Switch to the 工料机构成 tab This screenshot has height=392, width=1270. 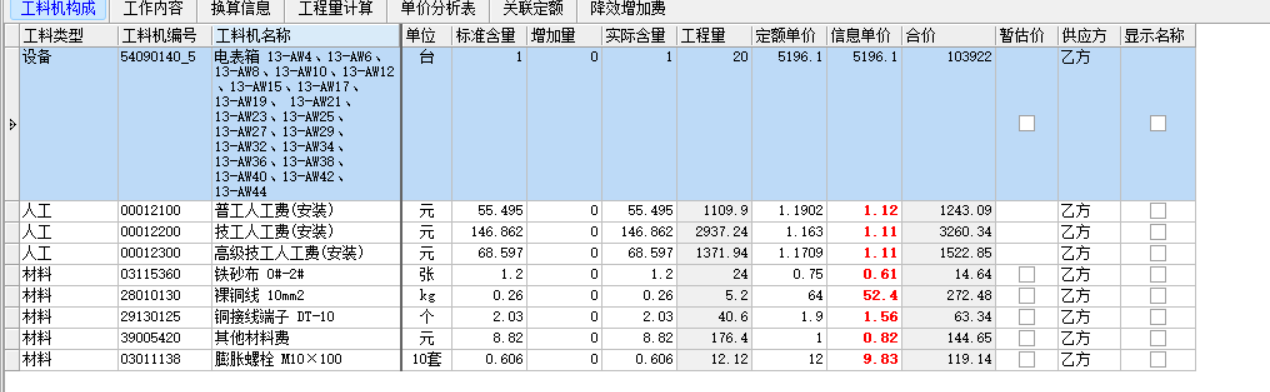click(58, 9)
